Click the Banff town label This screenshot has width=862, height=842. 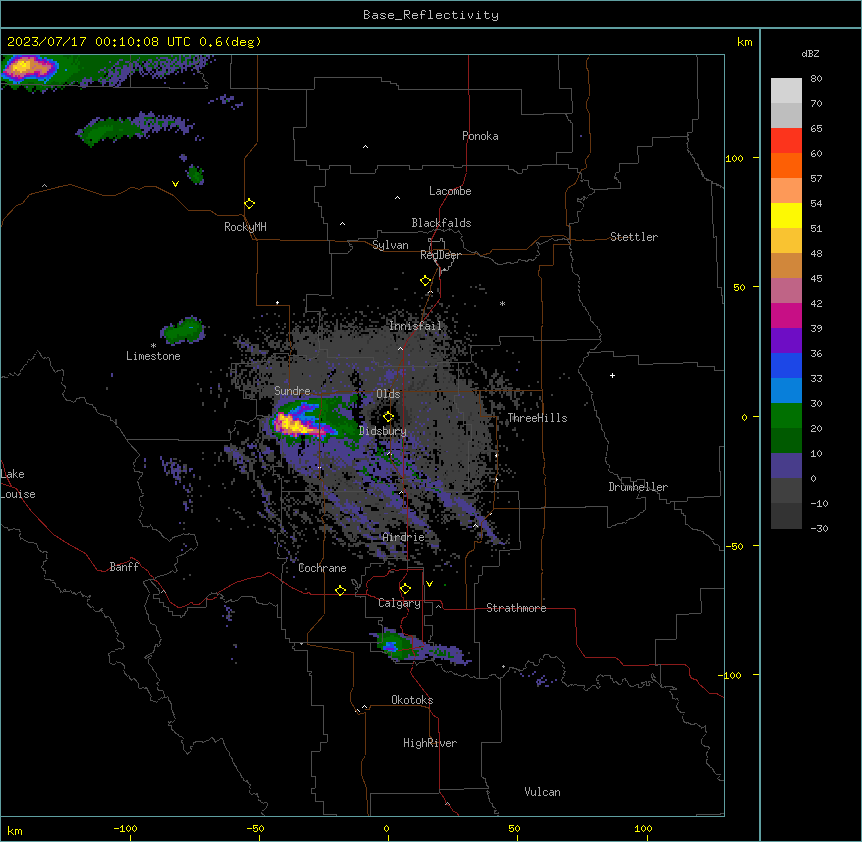(124, 567)
